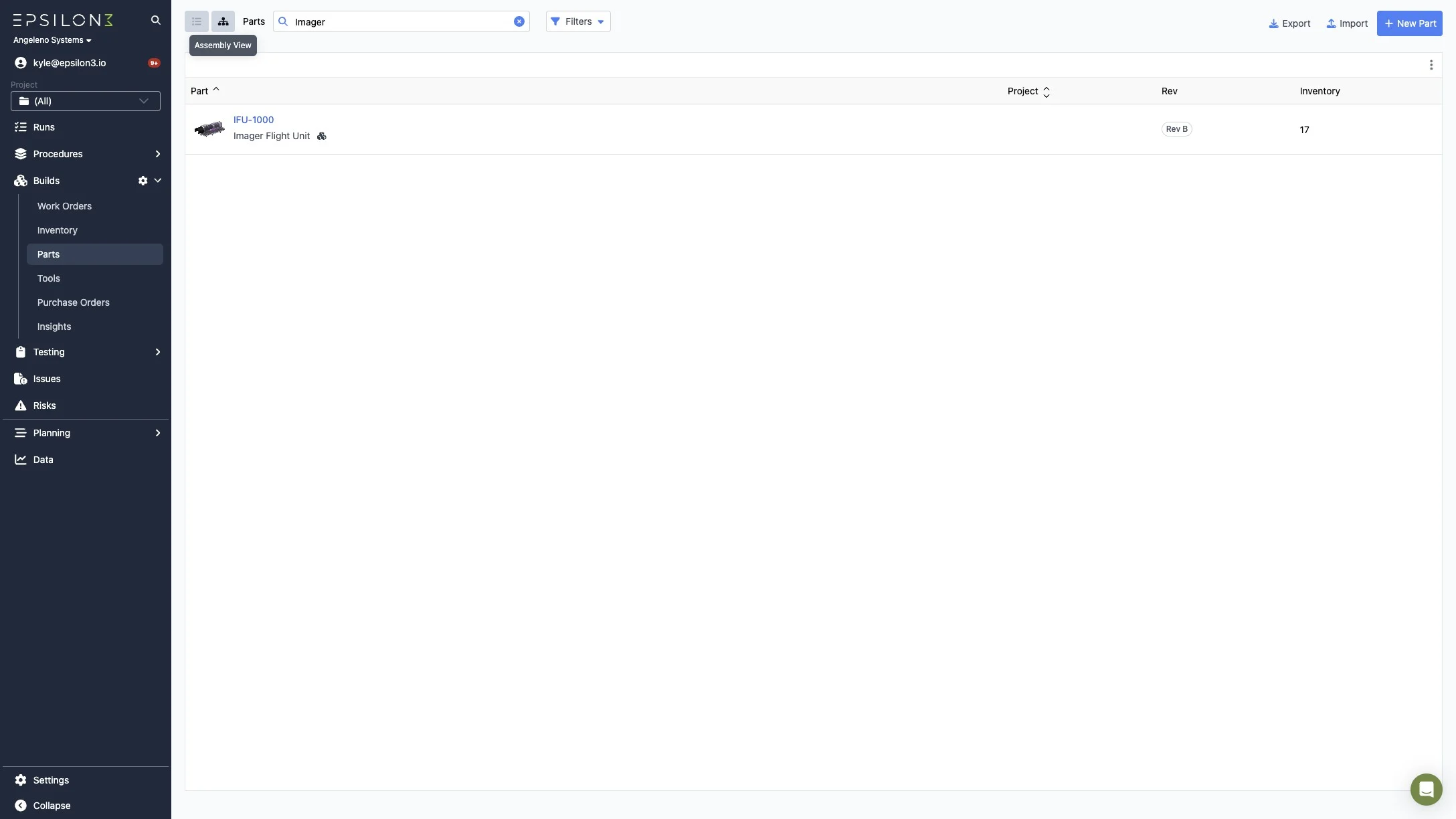This screenshot has width=1456, height=819.
Task: Open table options three-dot menu
Action: [x=1431, y=65]
